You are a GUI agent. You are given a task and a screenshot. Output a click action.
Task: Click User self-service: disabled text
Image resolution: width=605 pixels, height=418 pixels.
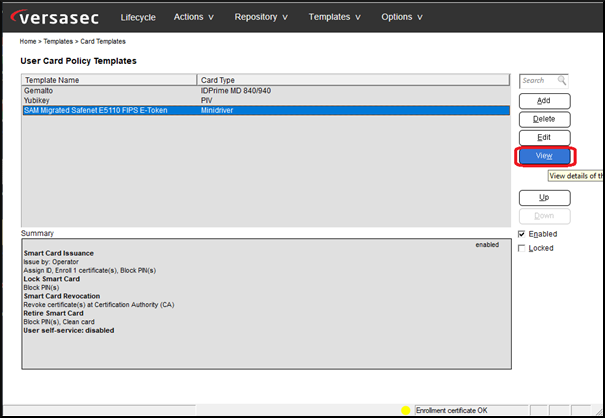(x=69, y=330)
